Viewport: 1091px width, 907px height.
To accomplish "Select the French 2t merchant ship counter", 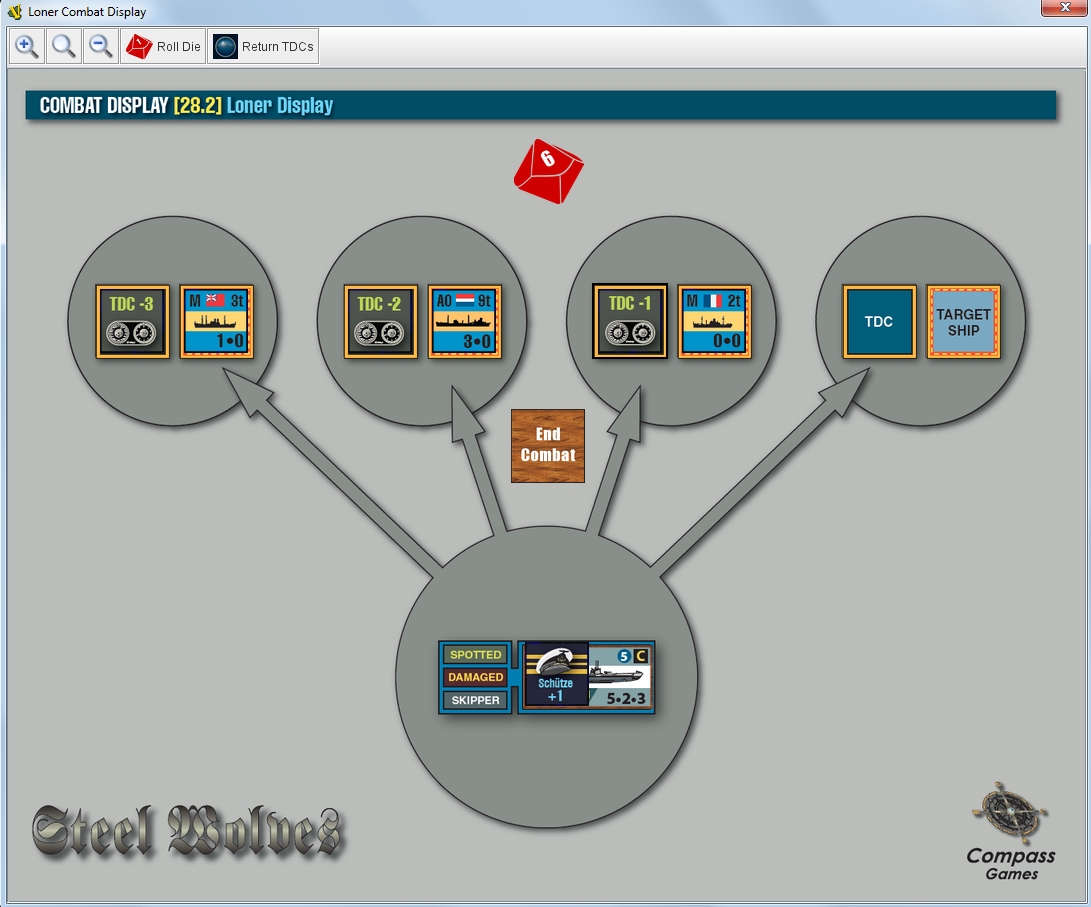I will (x=715, y=321).
